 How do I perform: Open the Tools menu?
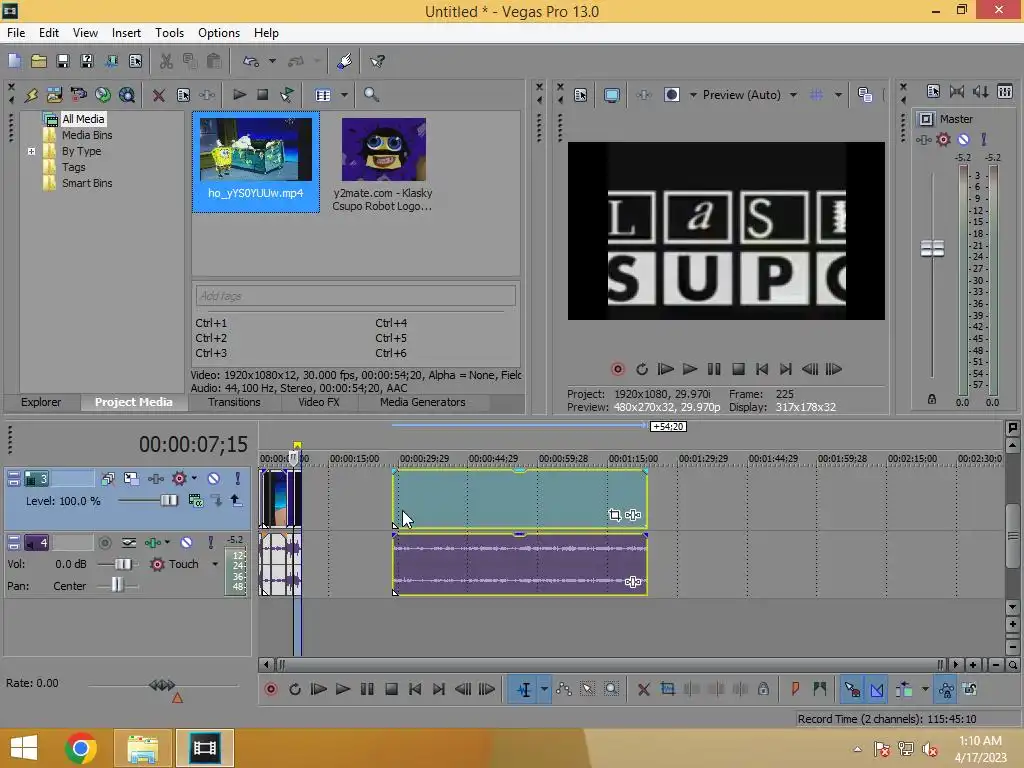(169, 33)
